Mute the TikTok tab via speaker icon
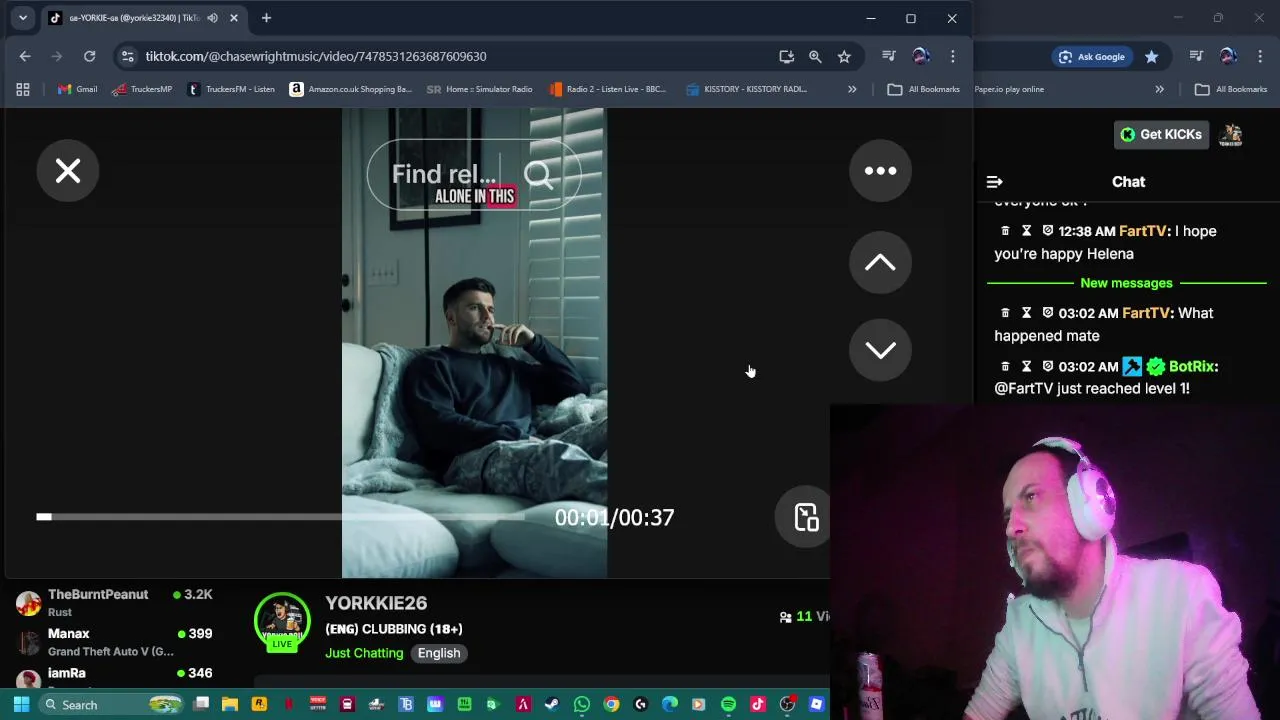Screen dimensions: 1280x720 coord(212,18)
